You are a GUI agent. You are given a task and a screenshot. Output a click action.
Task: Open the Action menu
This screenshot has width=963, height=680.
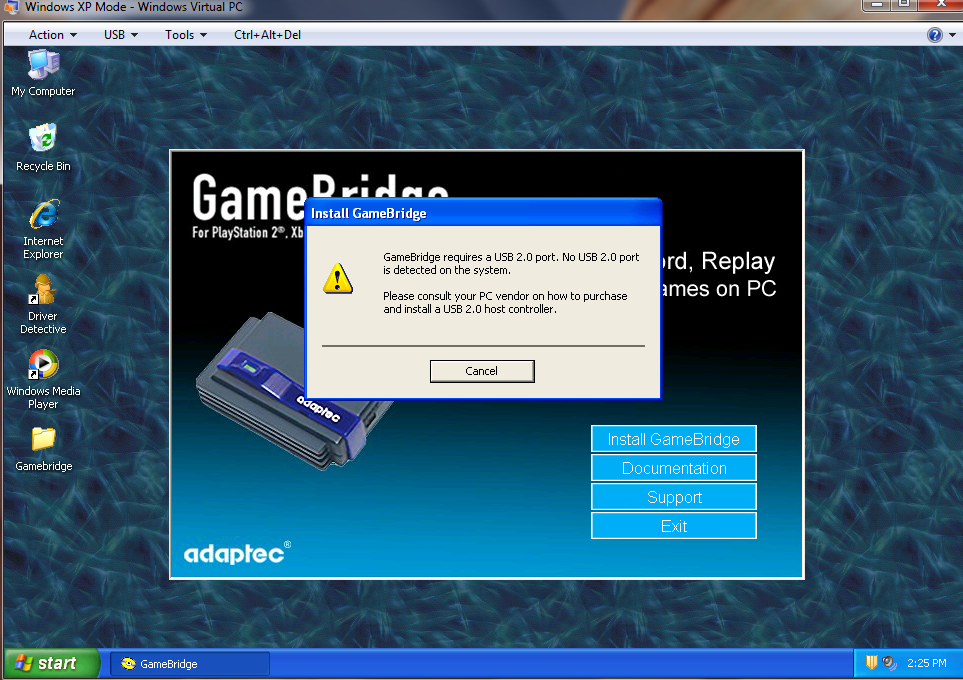point(53,35)
